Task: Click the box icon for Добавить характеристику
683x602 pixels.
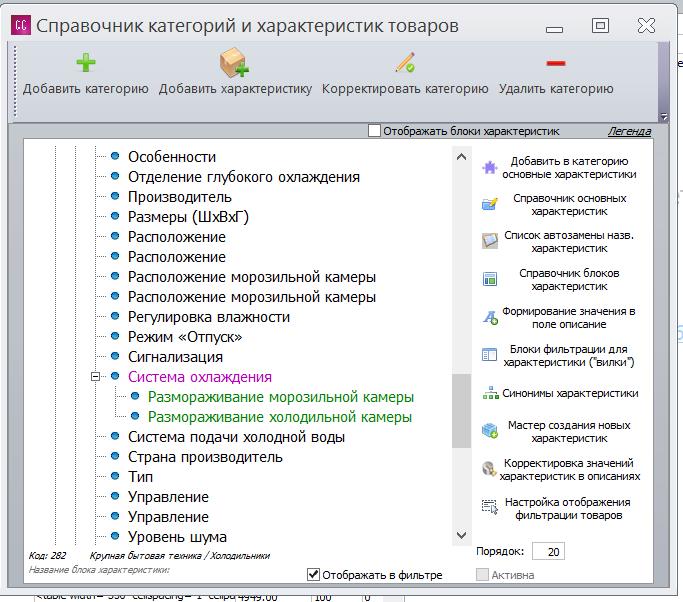Action: [234, 63]
